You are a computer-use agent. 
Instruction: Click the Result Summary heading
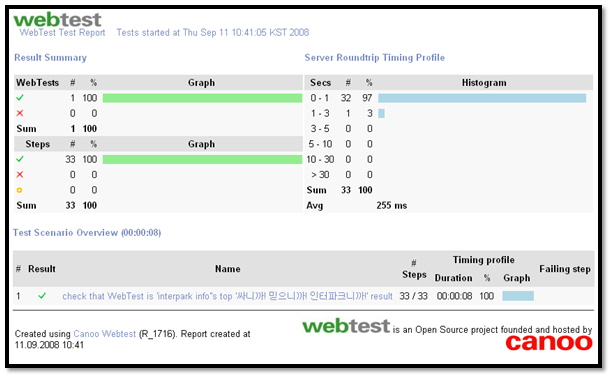click(50, 57)
